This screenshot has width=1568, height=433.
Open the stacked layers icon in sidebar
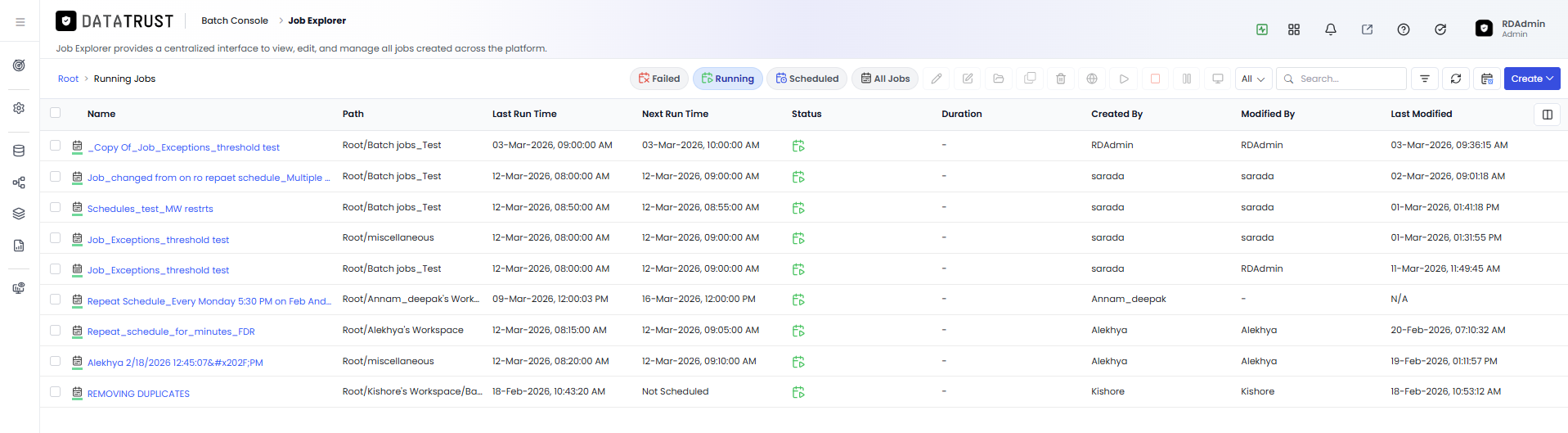[19, 214]
